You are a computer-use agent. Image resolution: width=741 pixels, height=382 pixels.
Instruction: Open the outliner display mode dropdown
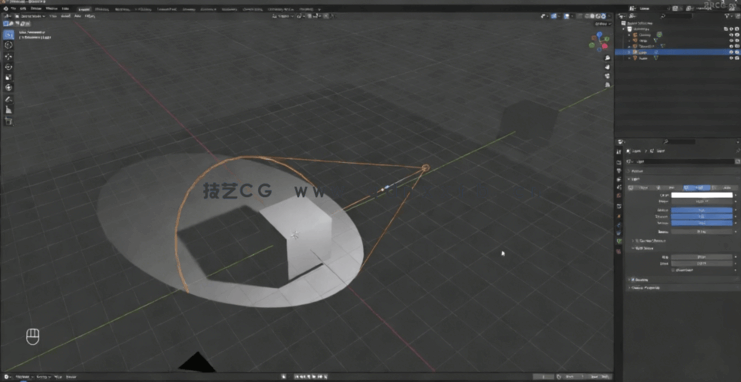click(632, 16)
